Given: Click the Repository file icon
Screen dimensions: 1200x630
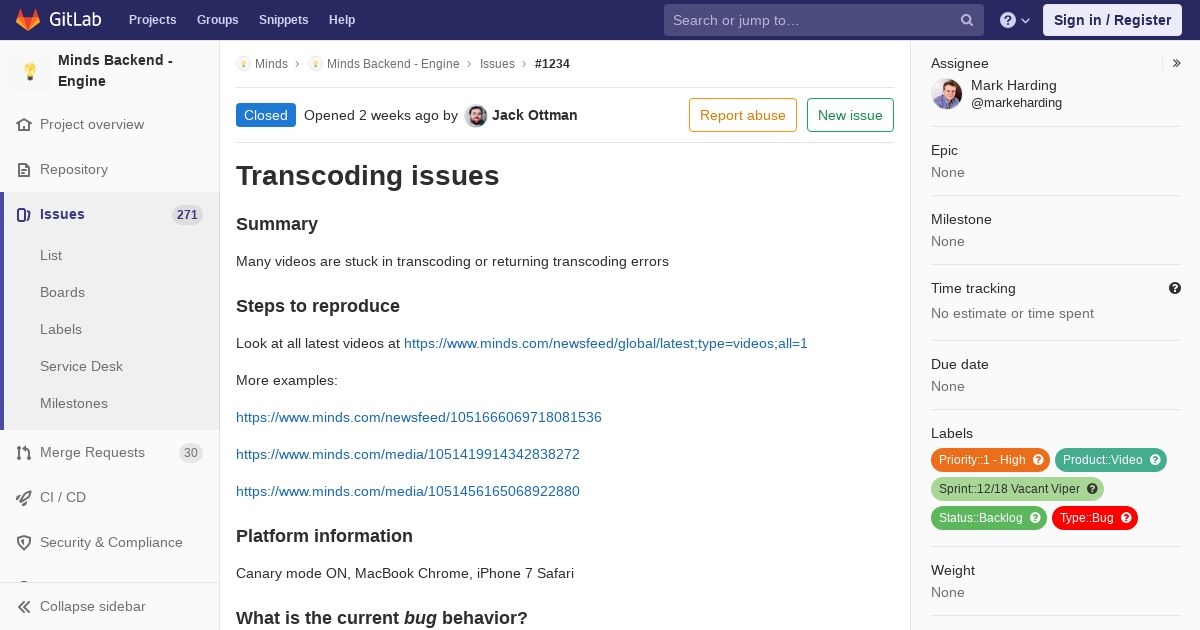Looking at the screenshot, I should point(24,170).
